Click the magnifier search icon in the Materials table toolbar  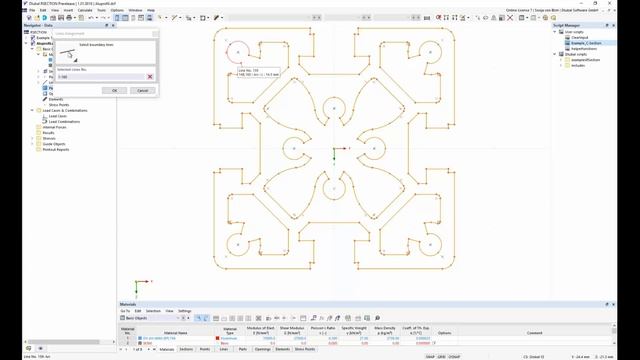tap(378, 318)
